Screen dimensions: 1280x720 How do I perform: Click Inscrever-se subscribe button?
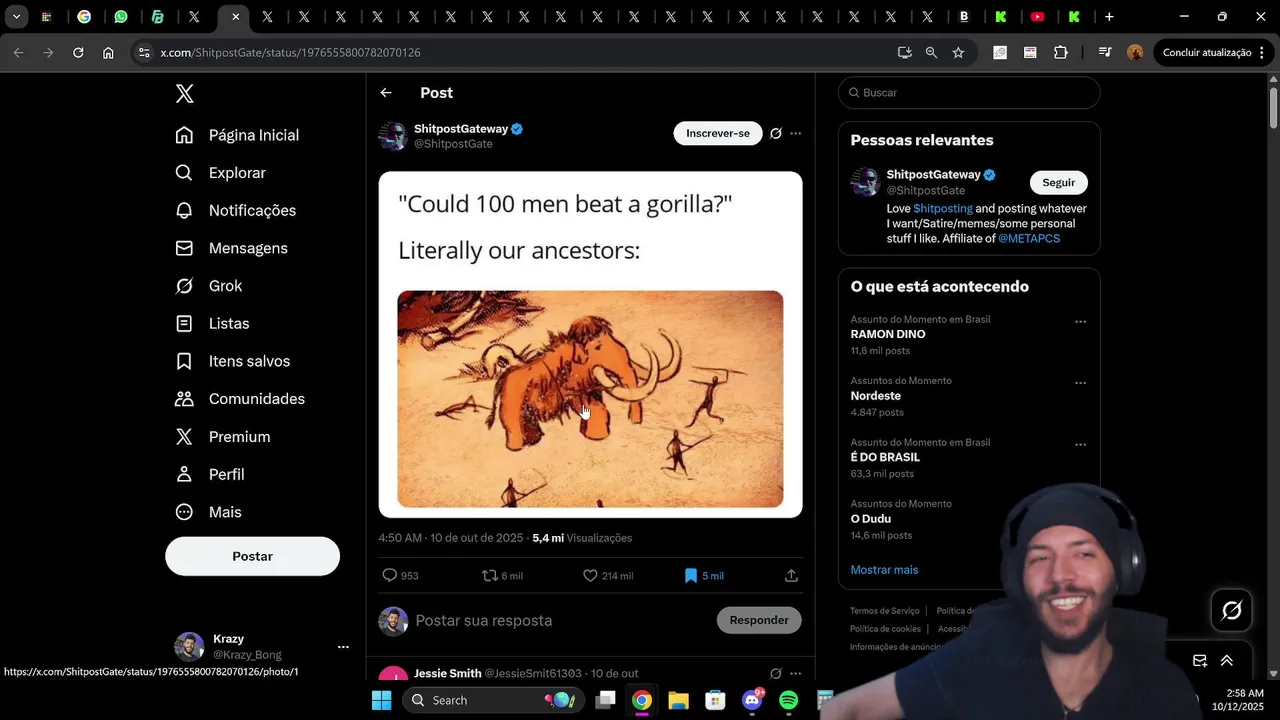click(718, 133)
